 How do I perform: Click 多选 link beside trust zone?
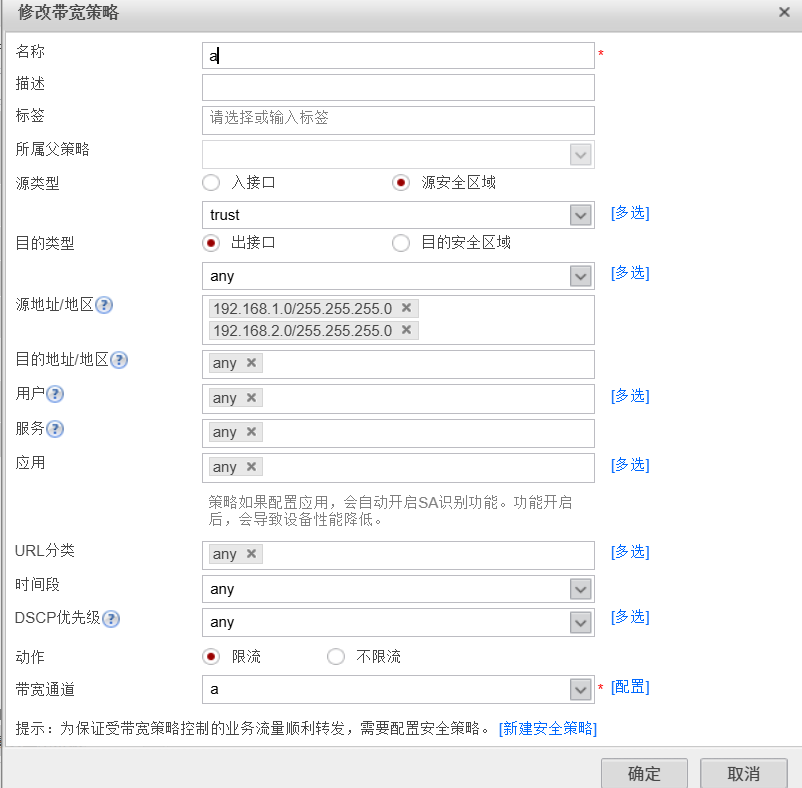[630, 213]
